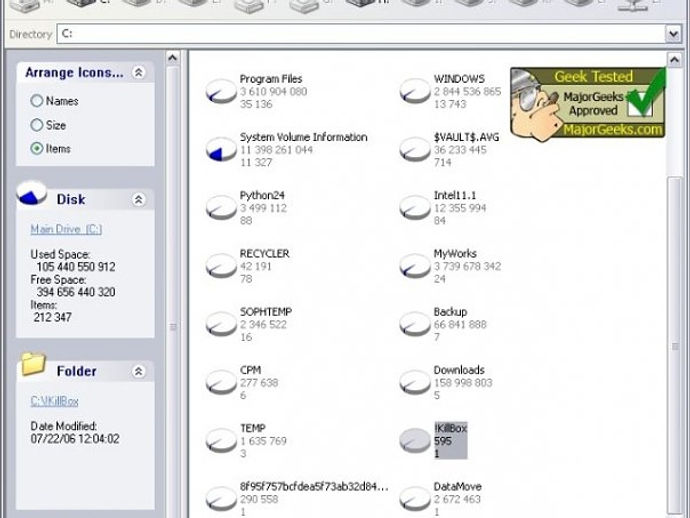Arrange icons by Names
Screen dimensions: 690x518
point(37,101)
